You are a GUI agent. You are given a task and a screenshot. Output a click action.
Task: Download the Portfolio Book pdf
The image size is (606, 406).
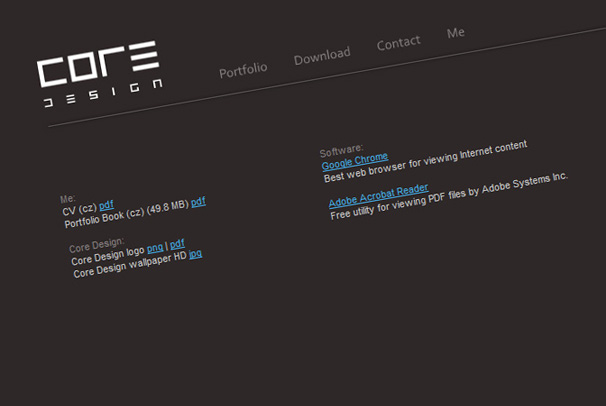click(198, 201)
